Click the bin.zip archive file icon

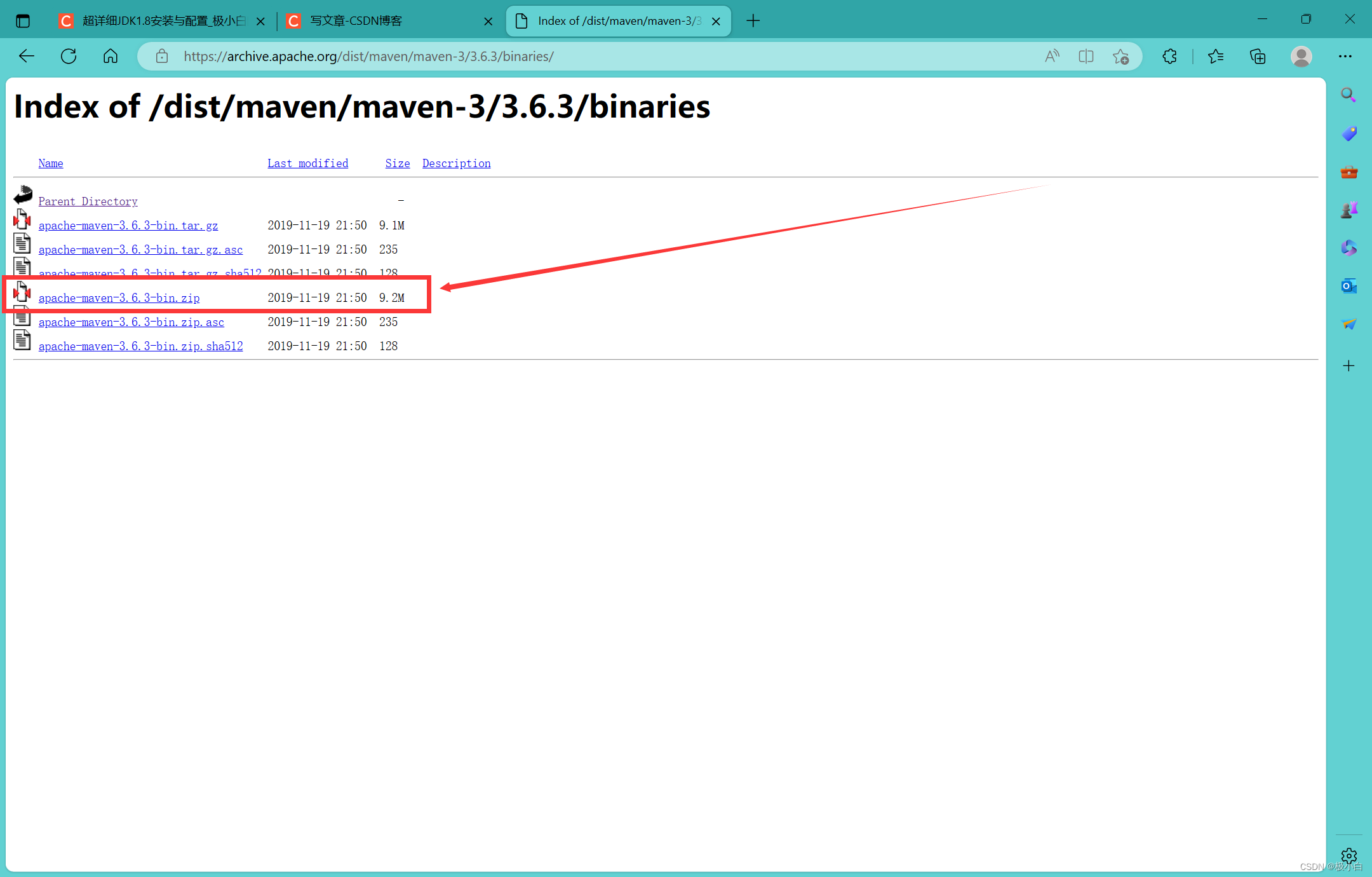22,292
